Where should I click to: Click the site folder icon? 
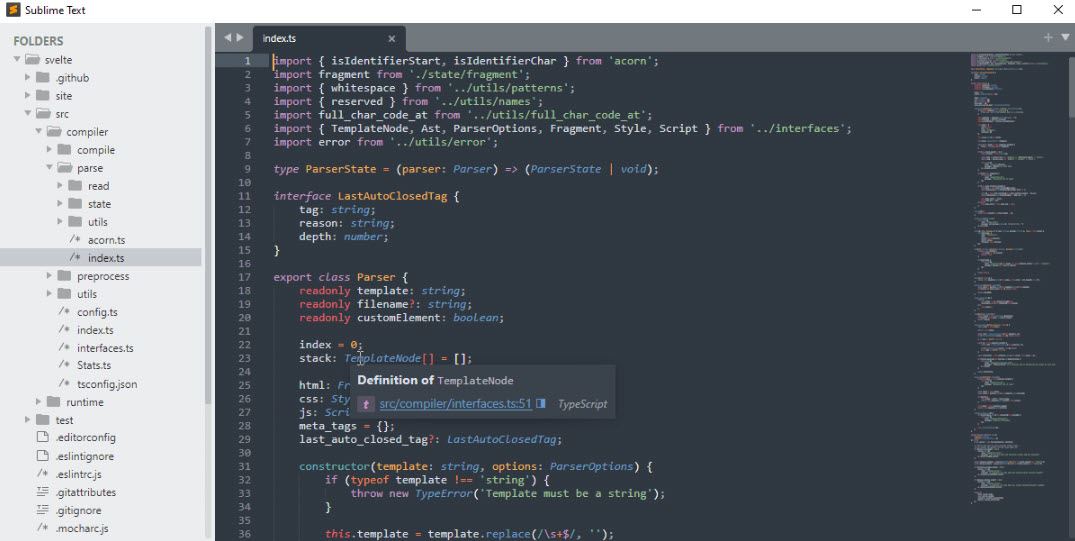point(43,95)
